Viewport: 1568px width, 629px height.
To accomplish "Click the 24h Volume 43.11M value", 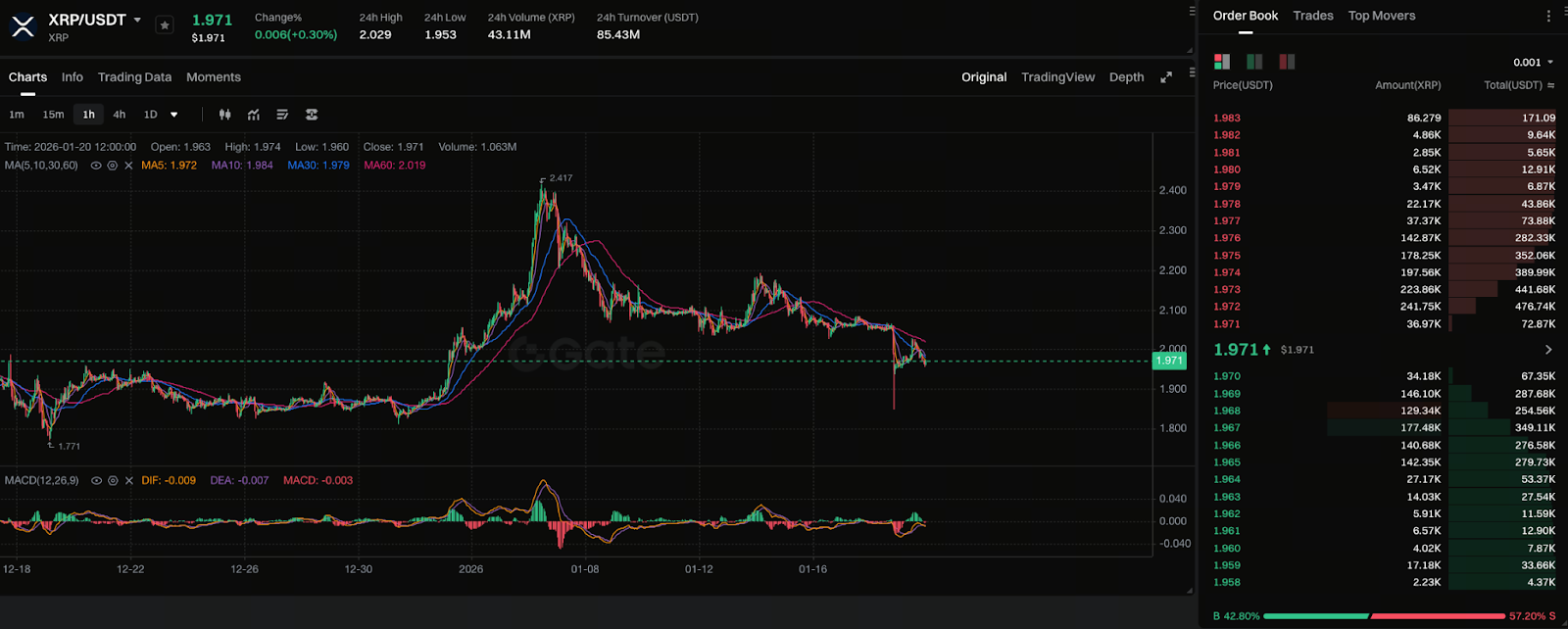I will (510, 34).
